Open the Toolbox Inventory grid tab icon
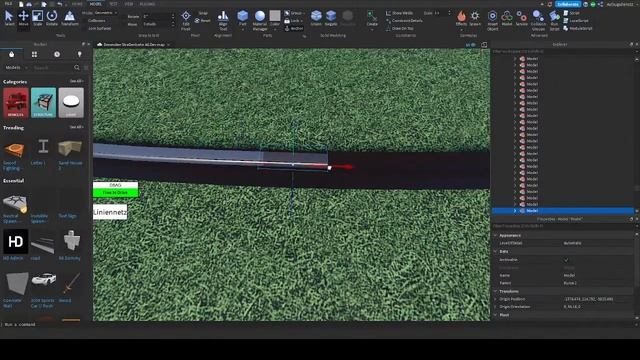This screenshot has width=640, height=360. [34, 54]
